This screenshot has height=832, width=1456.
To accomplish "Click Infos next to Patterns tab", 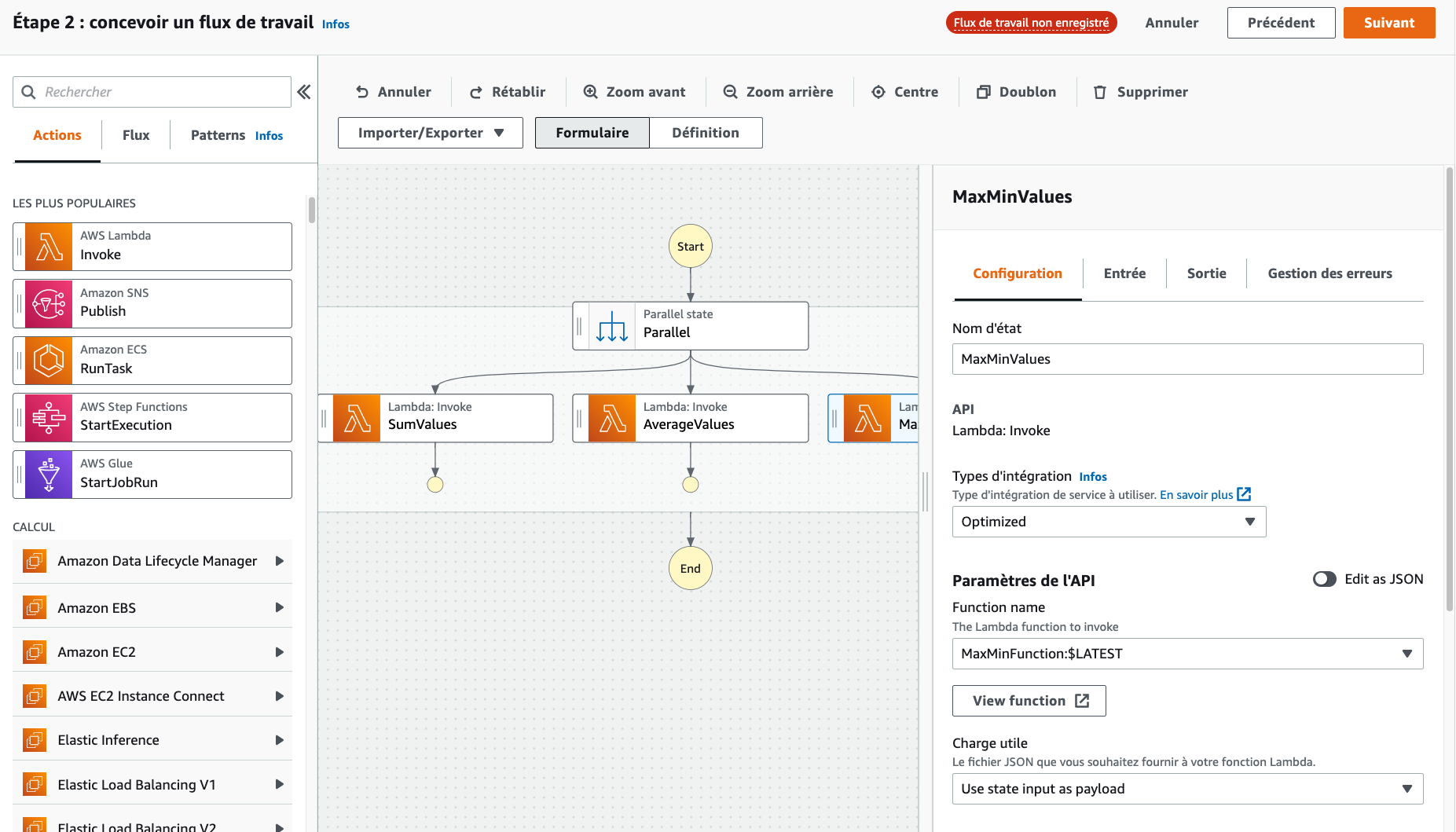I will click(x=269, y=136).
